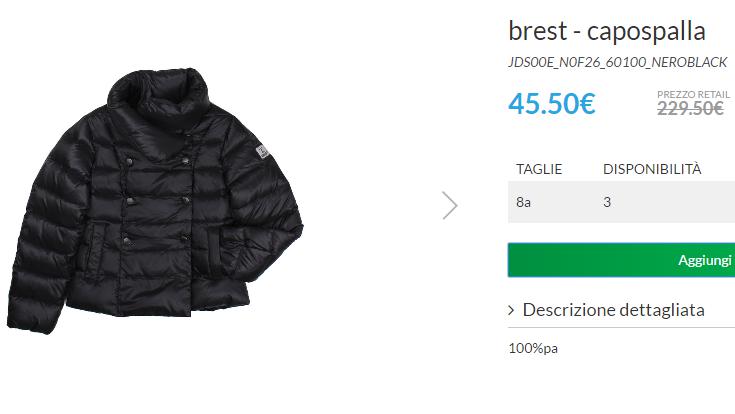Image resolution: width=735 pixels, height=414 pixels.
Task: Click the PREZZO RETAIL label
Action: click(x=694, y=94)
